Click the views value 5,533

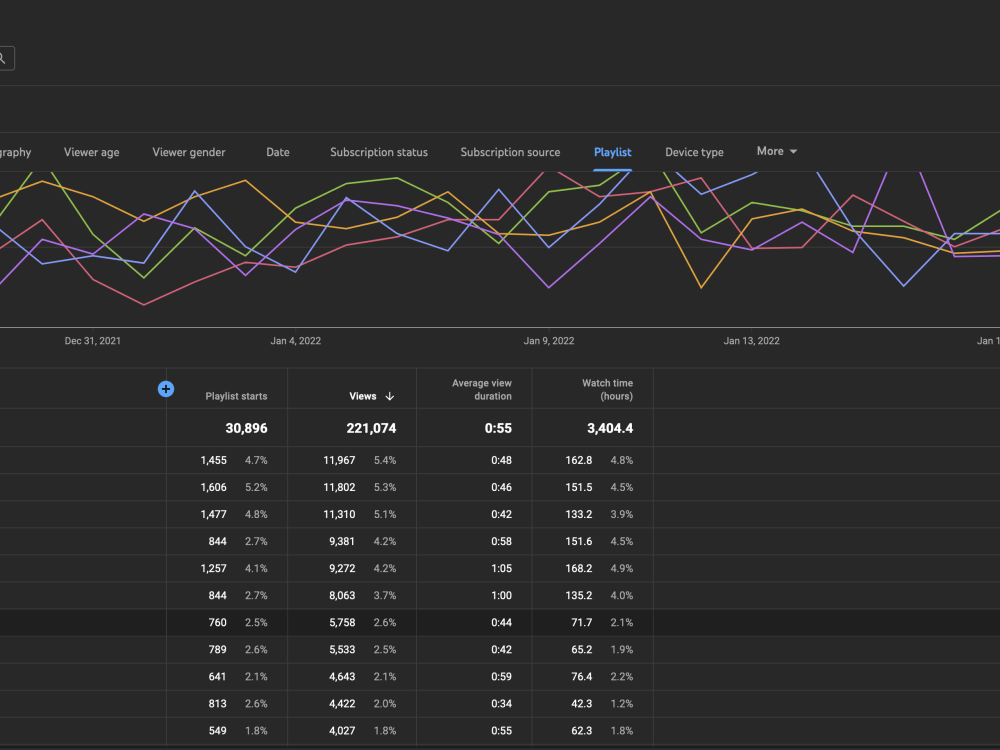click(x=342, y=649)
